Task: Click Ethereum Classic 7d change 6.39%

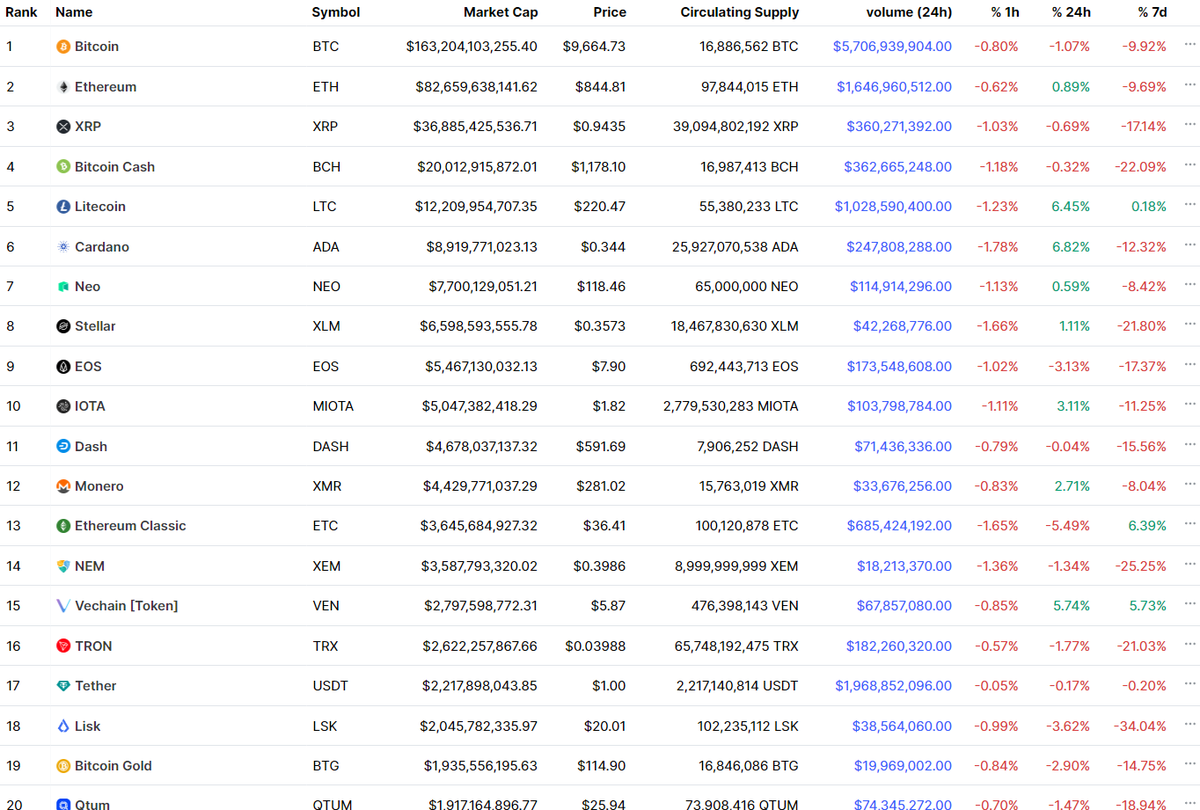Action: pos(1147,526)
